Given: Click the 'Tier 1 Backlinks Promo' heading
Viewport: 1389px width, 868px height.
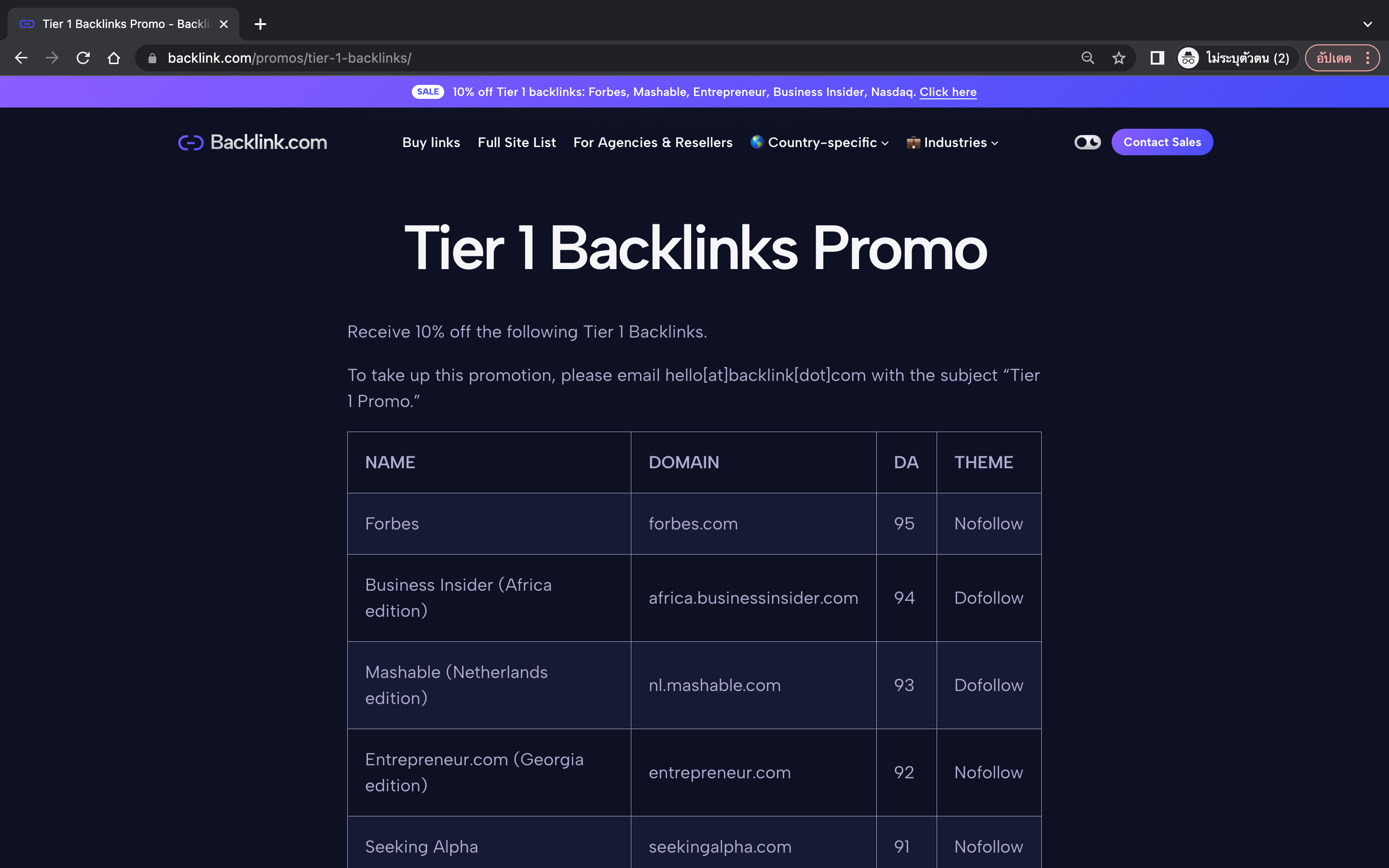Looking at the screenshot, I should 695,248.
